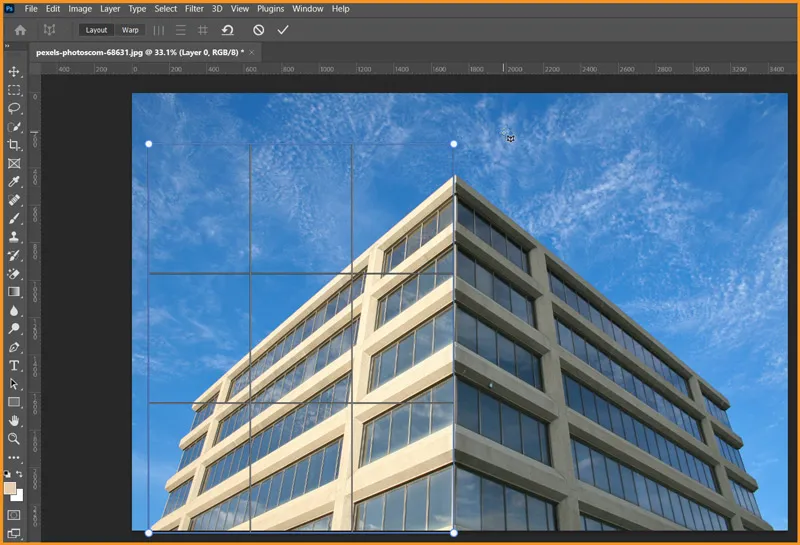Choose the Zoom tool
This screenshot has height=545, width=800.
coord(14,438)
